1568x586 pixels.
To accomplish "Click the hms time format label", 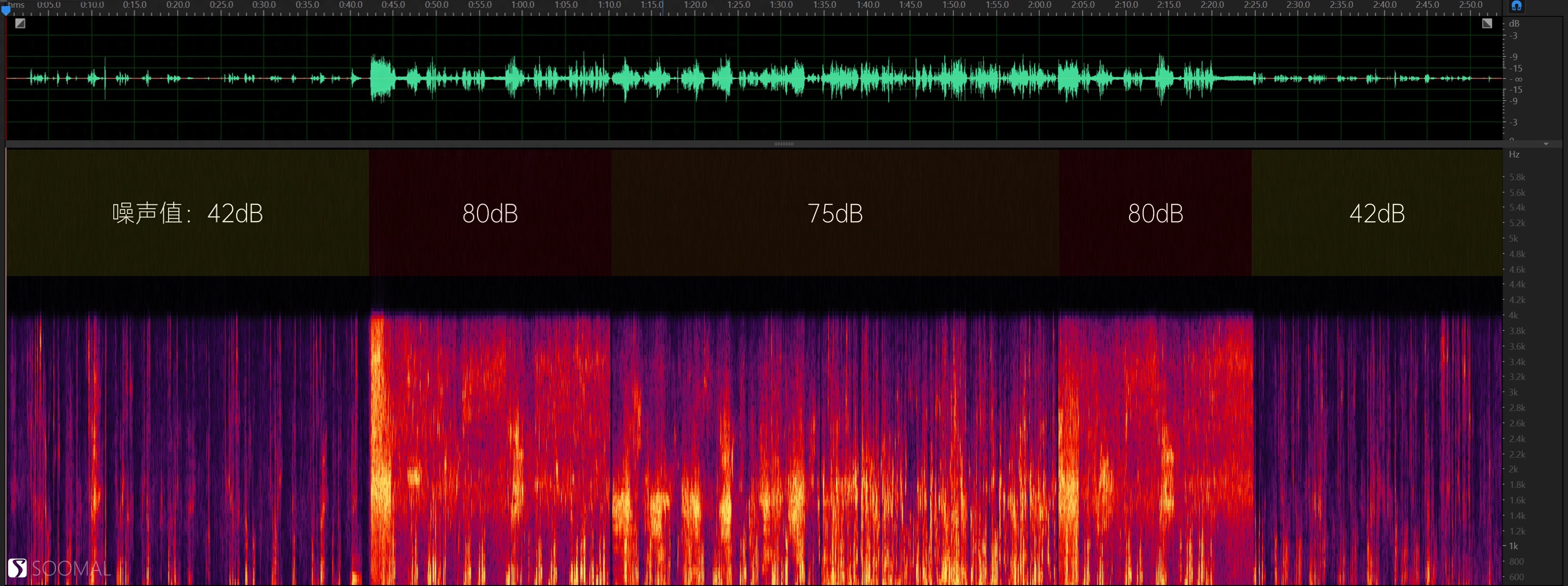I will [x=16, y=5].
